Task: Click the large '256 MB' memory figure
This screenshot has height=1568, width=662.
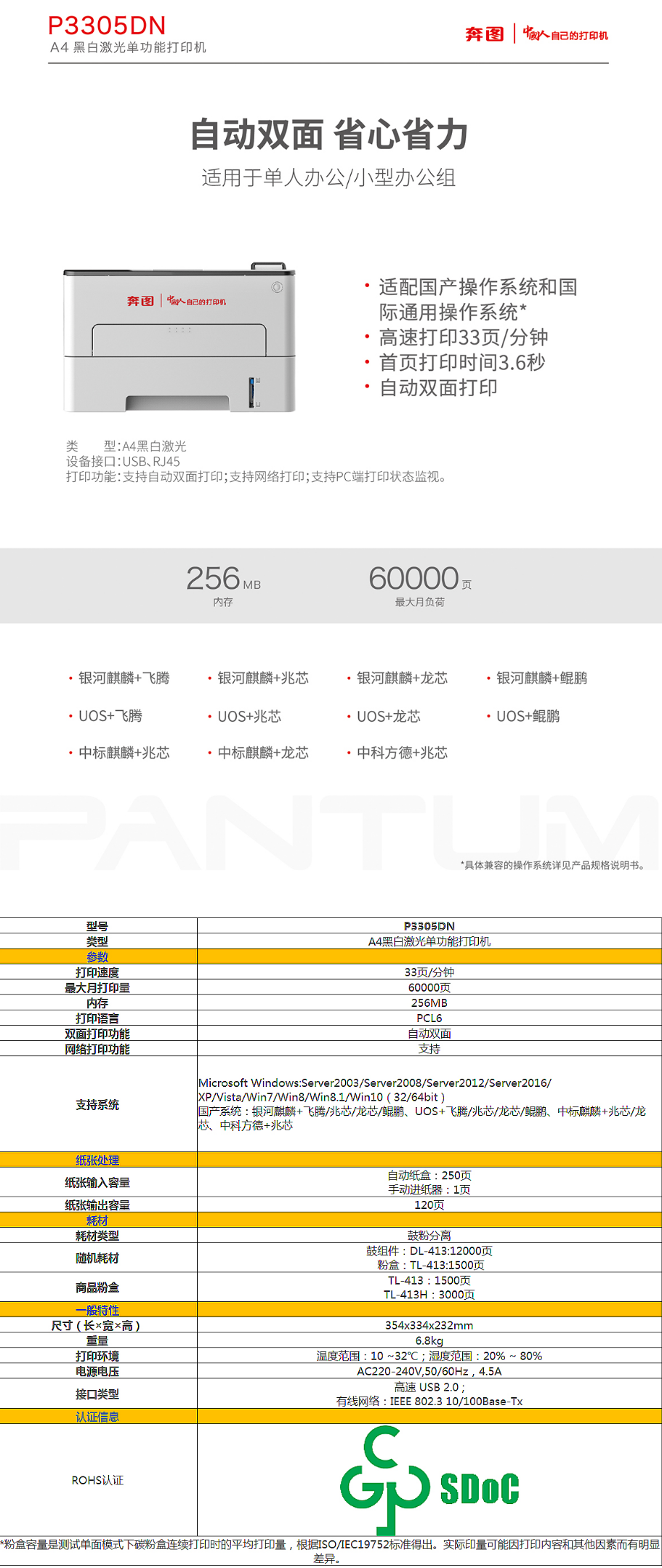Action: 223,579
